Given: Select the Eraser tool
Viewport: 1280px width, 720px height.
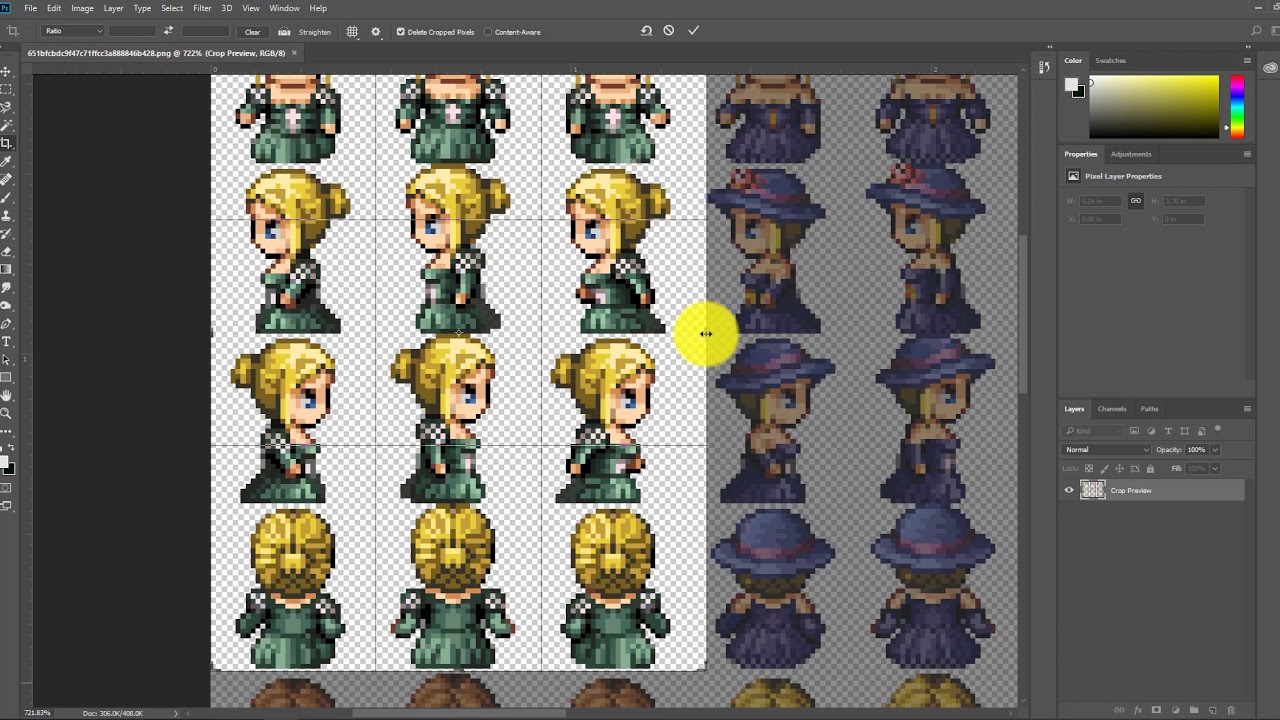Looking at the screenshot, I should pos(6,252).
